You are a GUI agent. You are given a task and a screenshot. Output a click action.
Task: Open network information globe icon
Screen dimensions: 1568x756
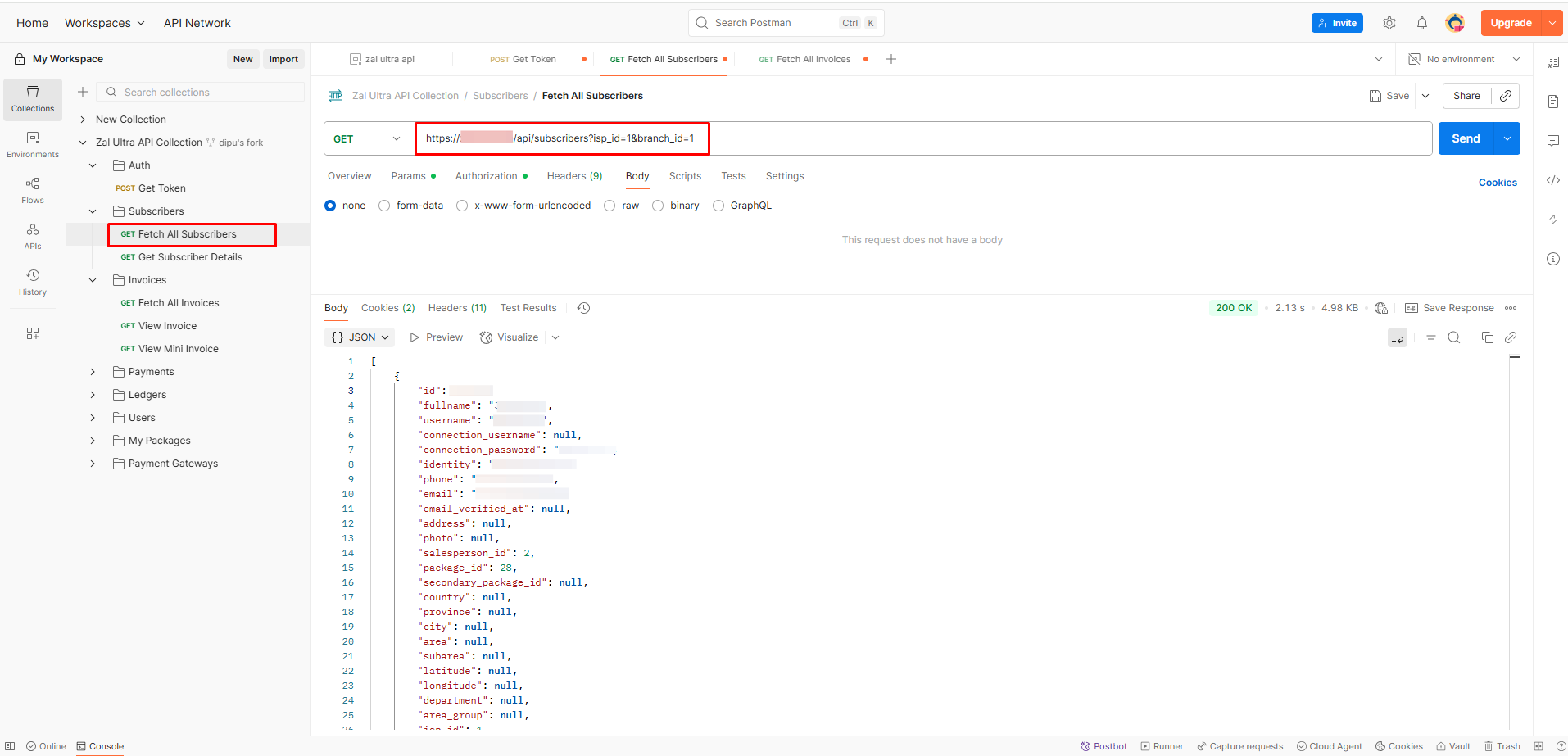1381,308
